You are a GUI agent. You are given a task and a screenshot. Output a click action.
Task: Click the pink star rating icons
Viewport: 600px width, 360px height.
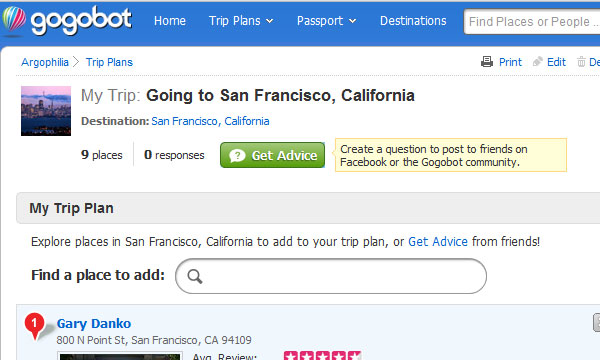[322, 355]
